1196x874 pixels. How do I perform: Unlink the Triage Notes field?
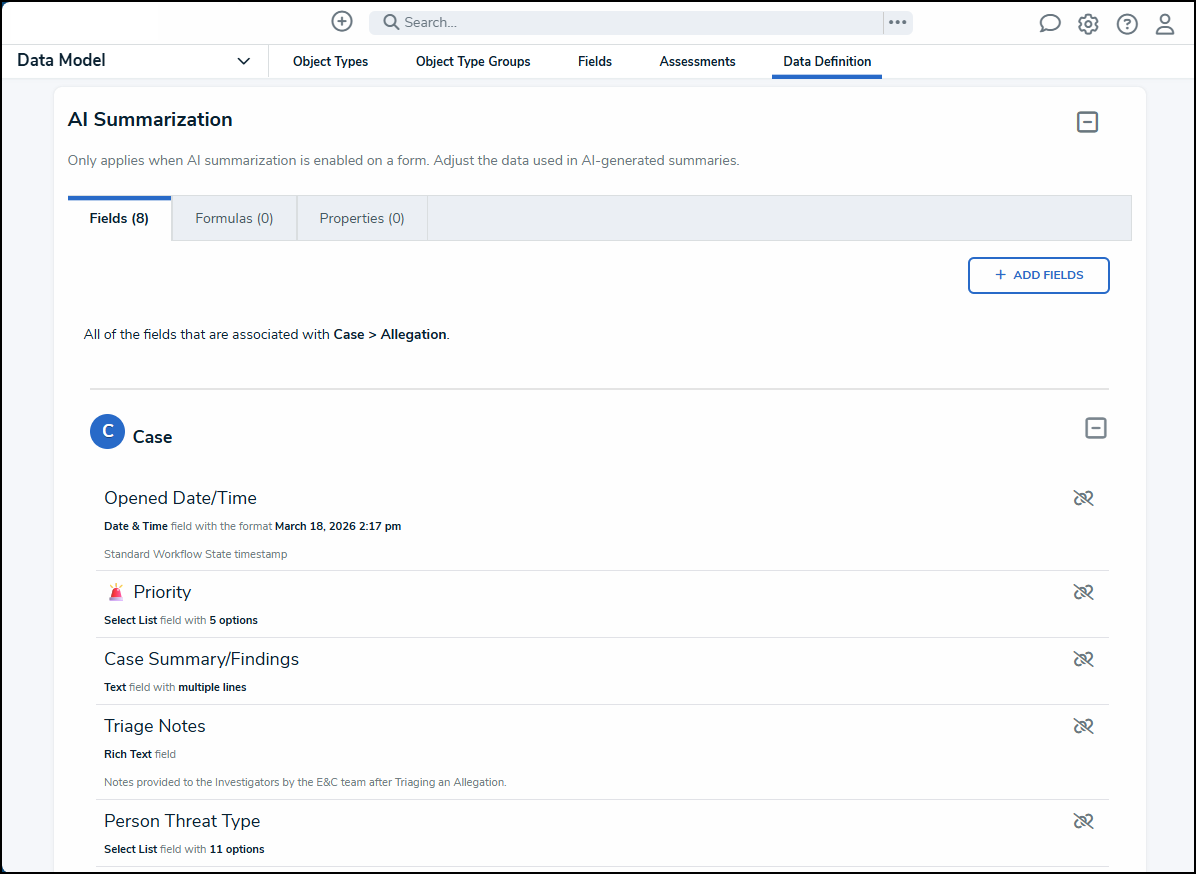1083,726
